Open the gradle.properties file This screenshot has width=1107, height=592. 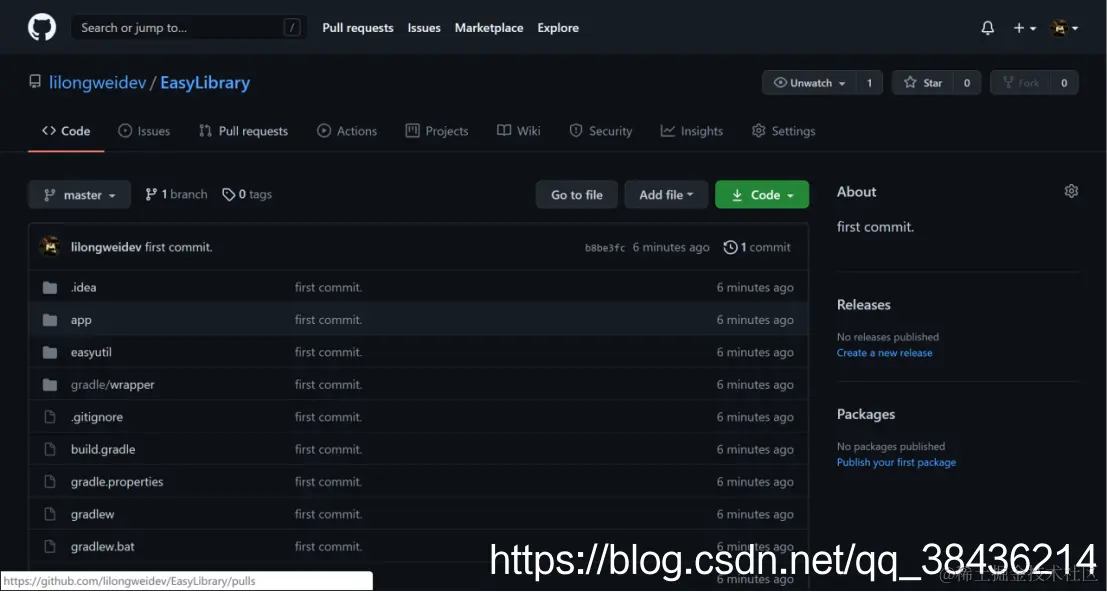coord(116,482)
